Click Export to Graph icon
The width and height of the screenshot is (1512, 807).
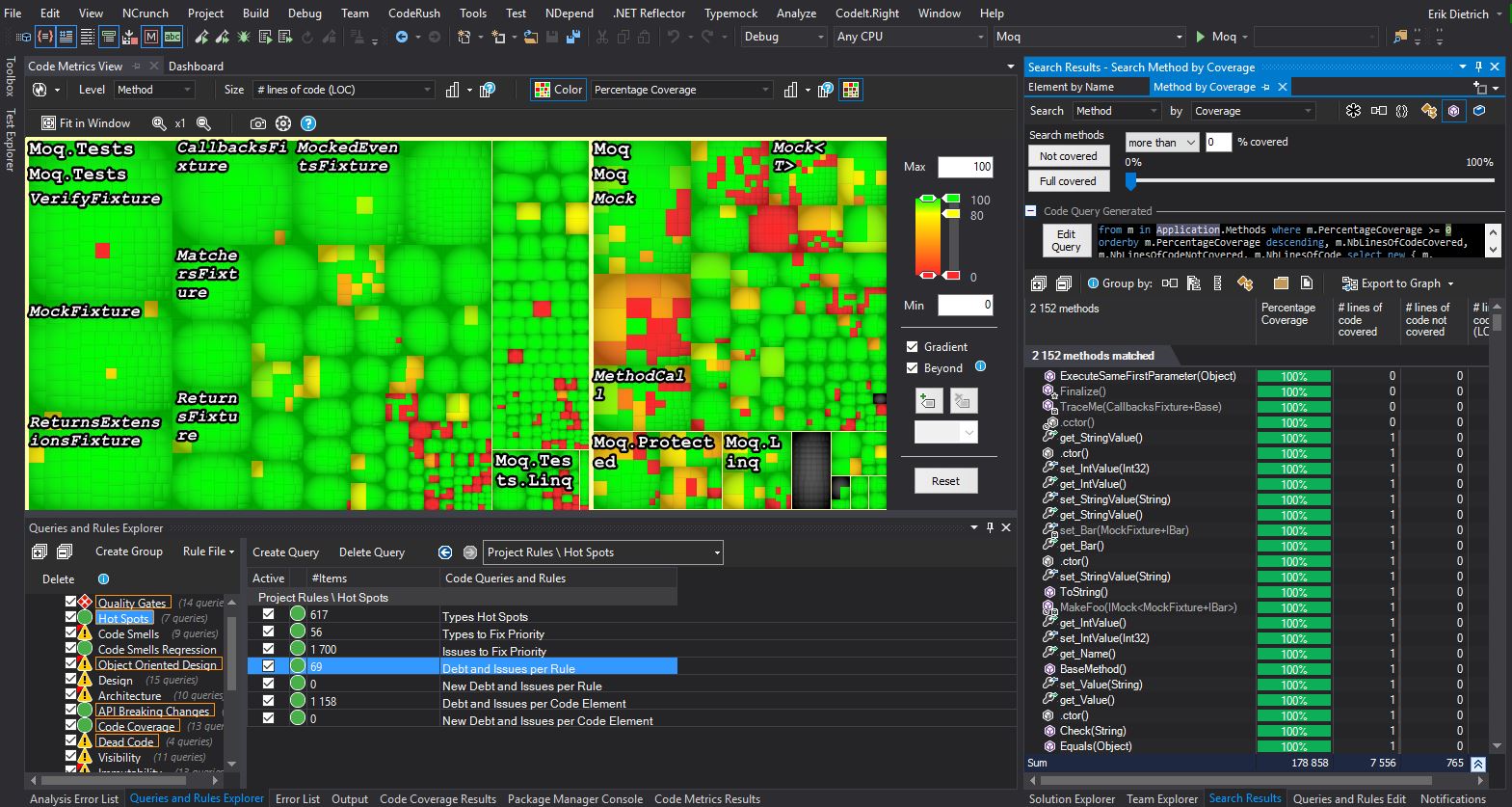tap(1349, 283)
